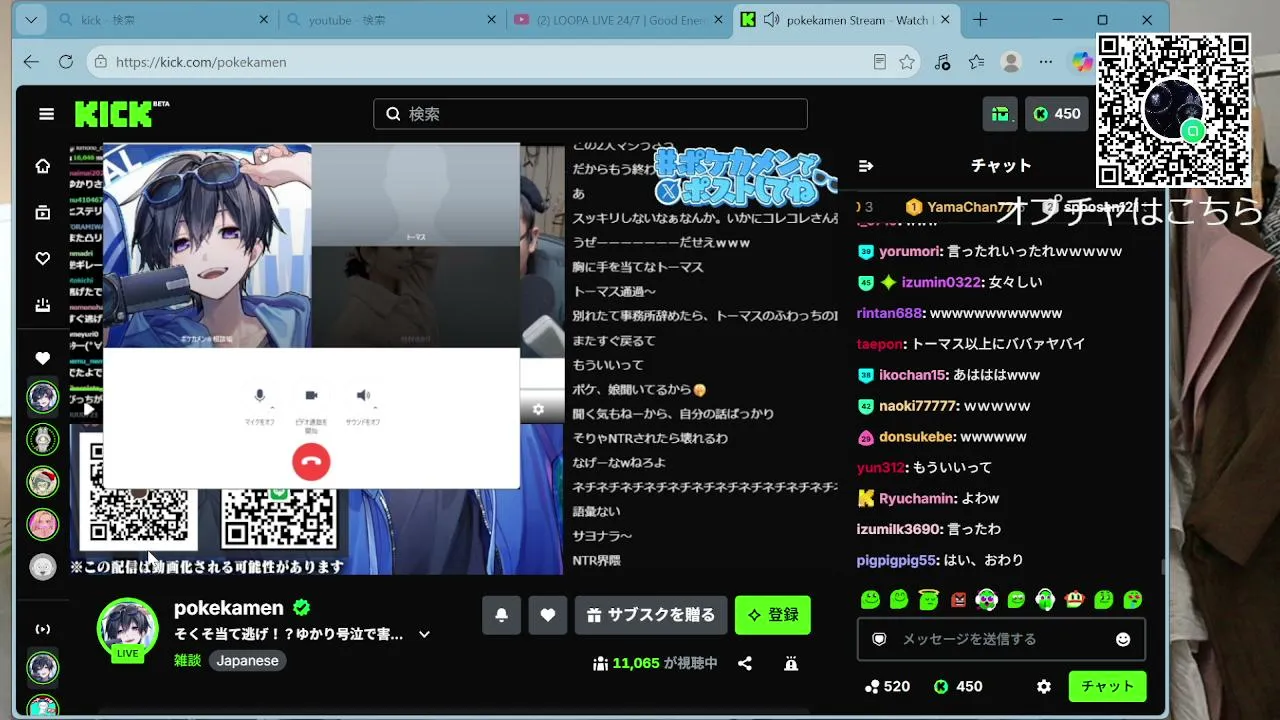Screen dimensions: 1280x720
Task: Go to the Kick home logo
Action: coord(121,114)
